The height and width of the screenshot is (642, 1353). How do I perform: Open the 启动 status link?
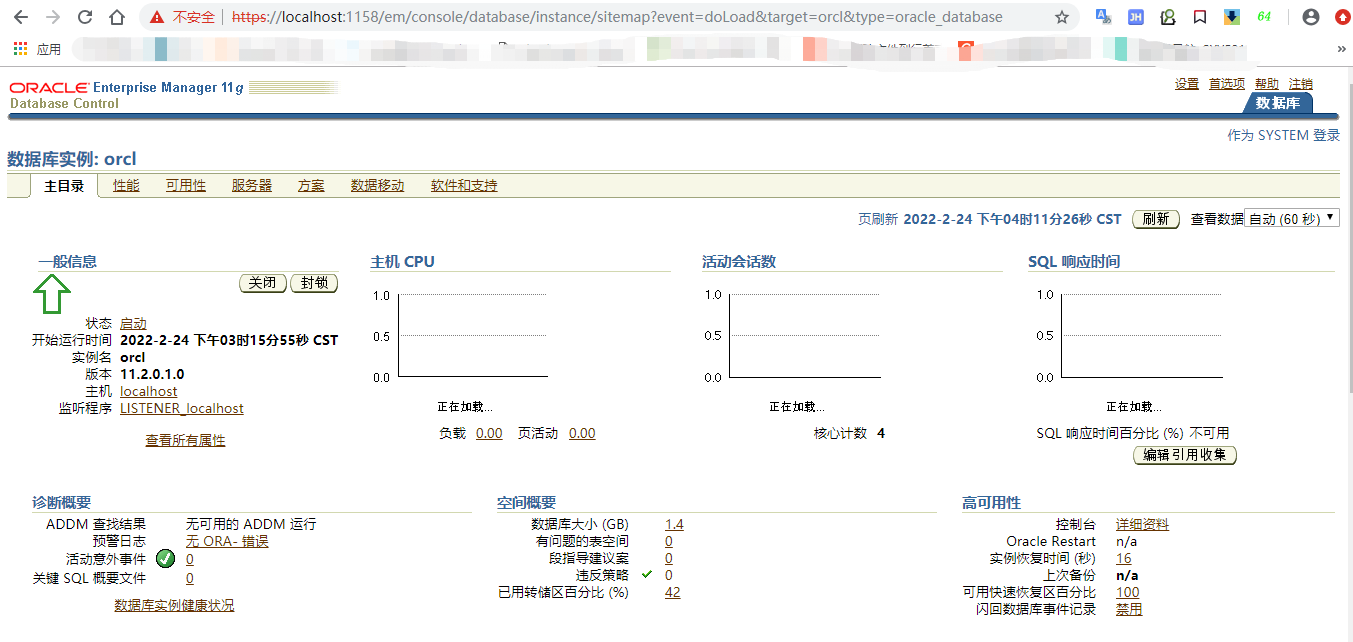(133, 324)
